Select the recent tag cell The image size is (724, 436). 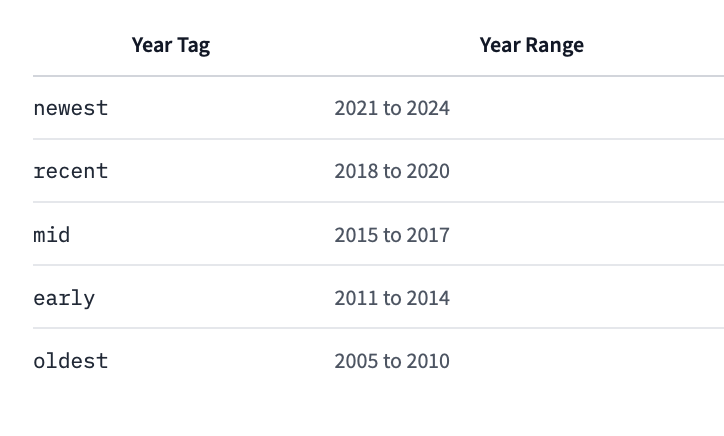tap(70, 171)
